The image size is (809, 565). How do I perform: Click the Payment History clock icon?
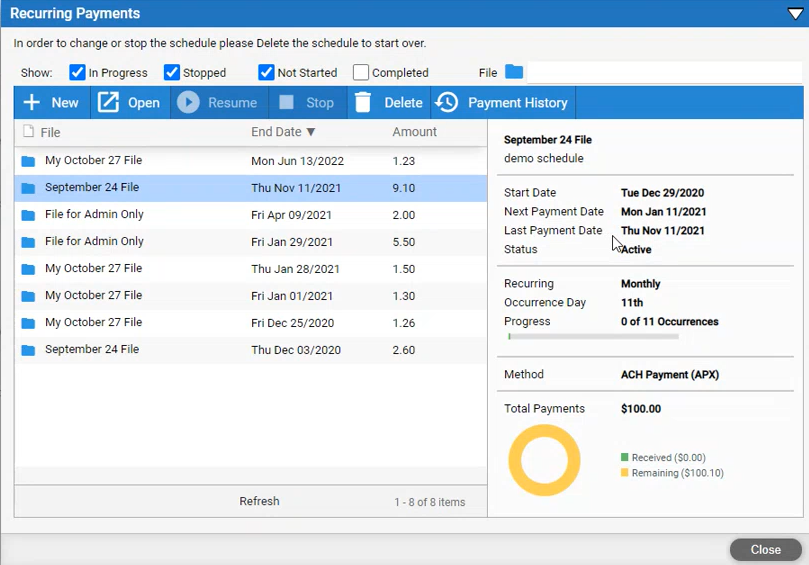point(447,102)
